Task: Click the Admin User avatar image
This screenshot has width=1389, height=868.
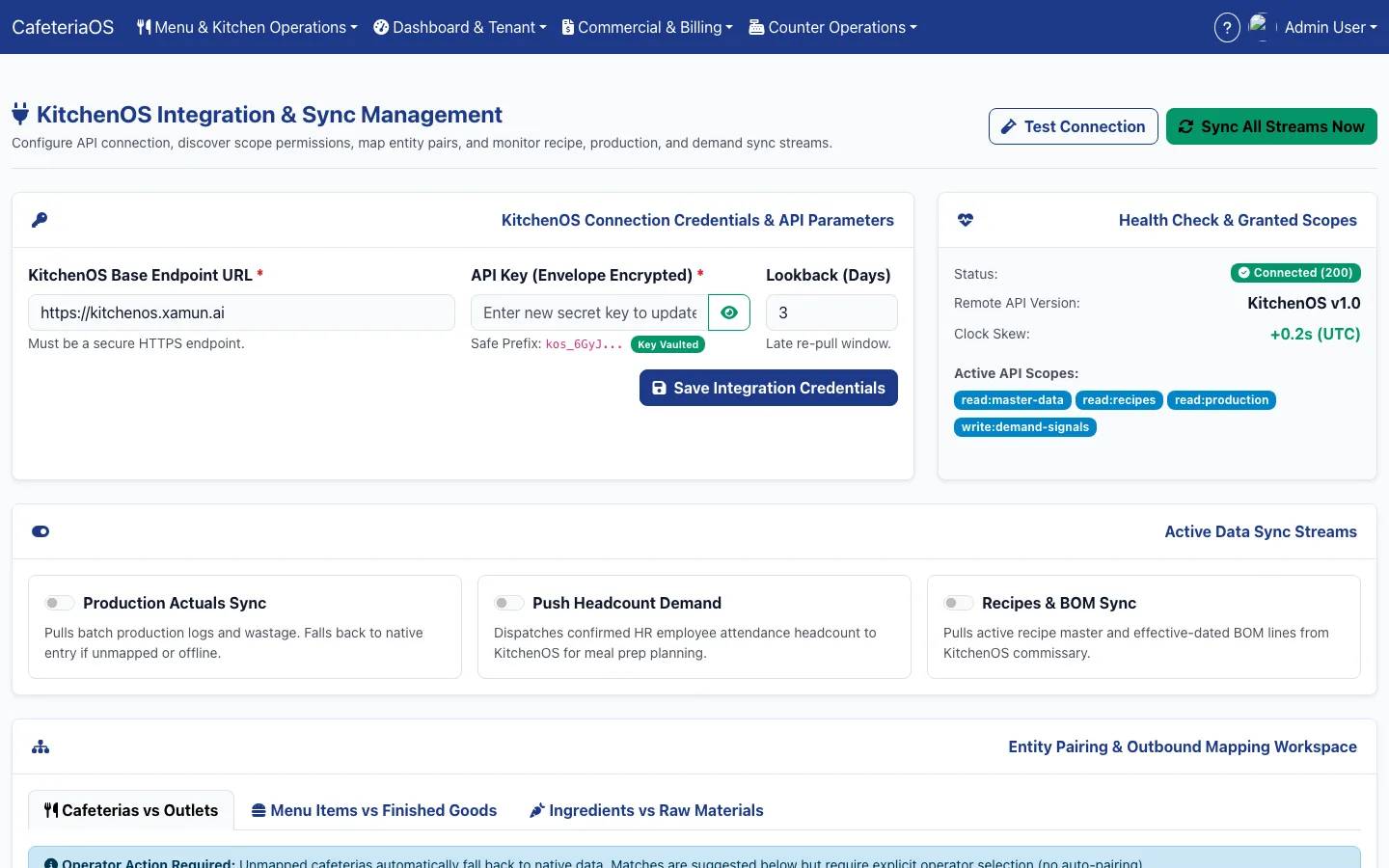Action: (x=1263, y=27)
